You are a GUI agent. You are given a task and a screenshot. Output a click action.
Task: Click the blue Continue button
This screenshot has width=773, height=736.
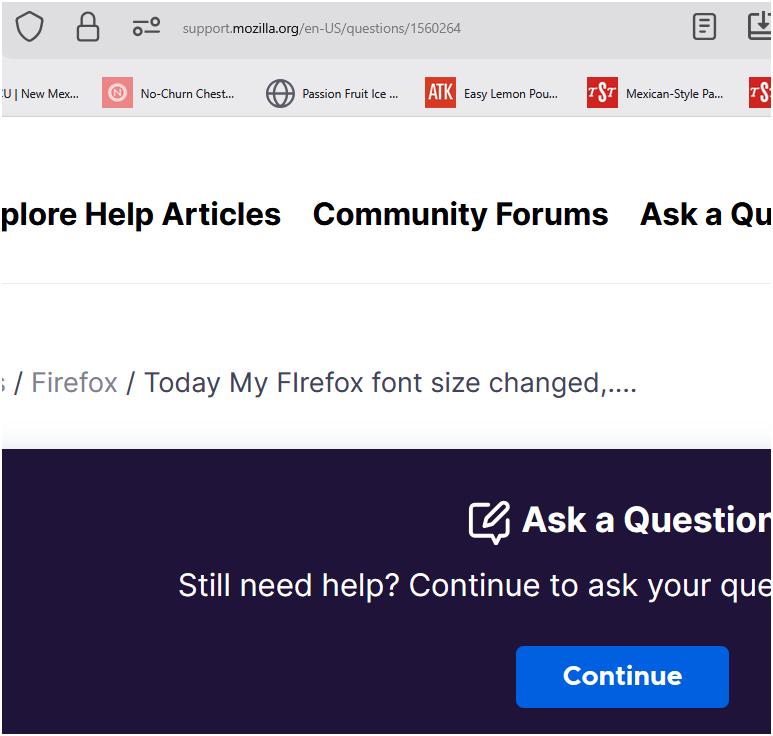pos(622,676)
